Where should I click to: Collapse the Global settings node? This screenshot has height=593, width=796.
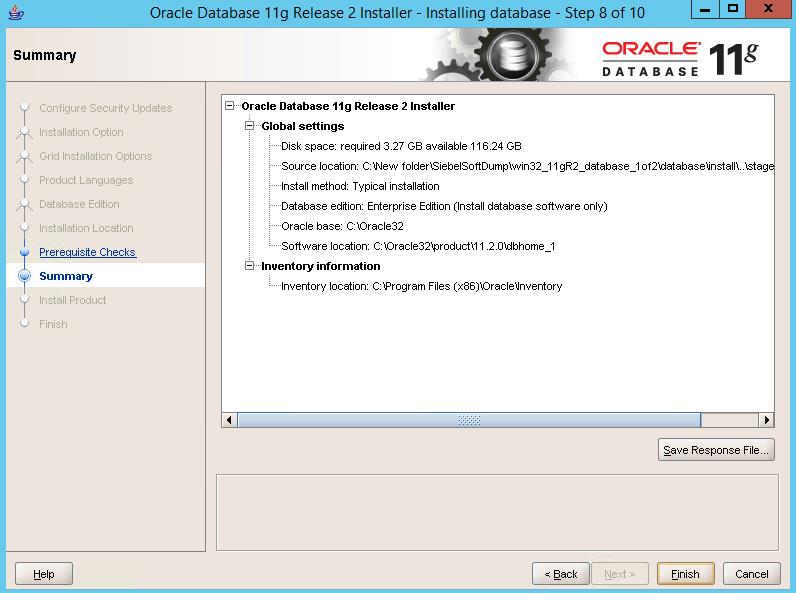click(x=249, y=125)
